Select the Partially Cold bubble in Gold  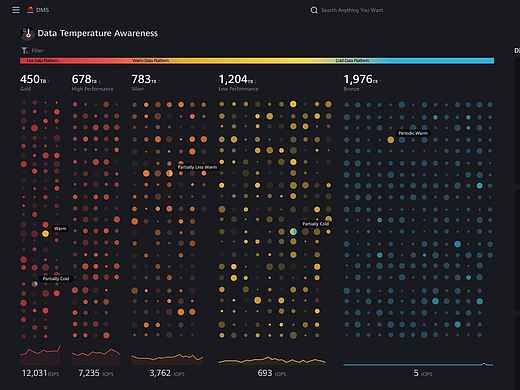(x=35, y=284)
